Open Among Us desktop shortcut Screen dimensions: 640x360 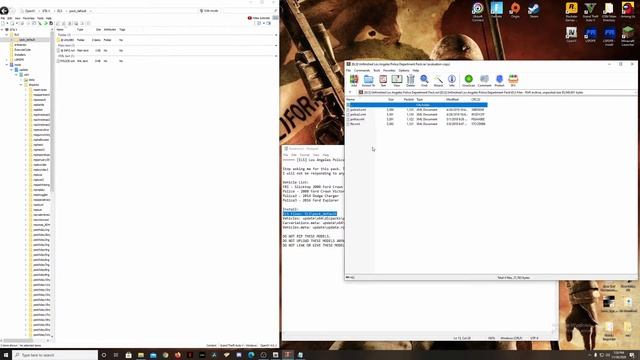point(628,10)
